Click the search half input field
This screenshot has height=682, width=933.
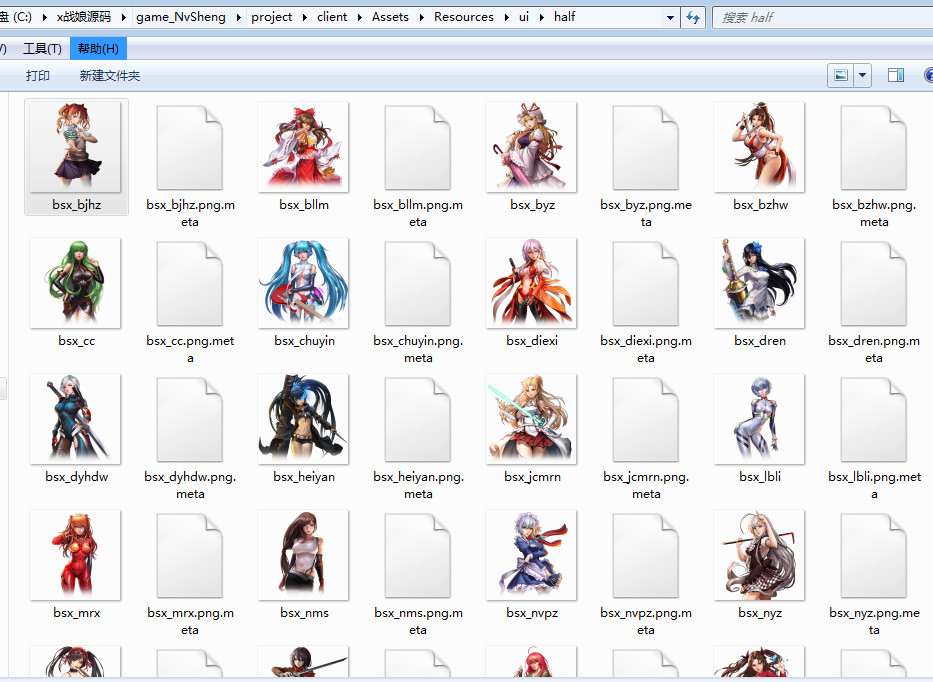pyautogui.click(x=824, y=17)
